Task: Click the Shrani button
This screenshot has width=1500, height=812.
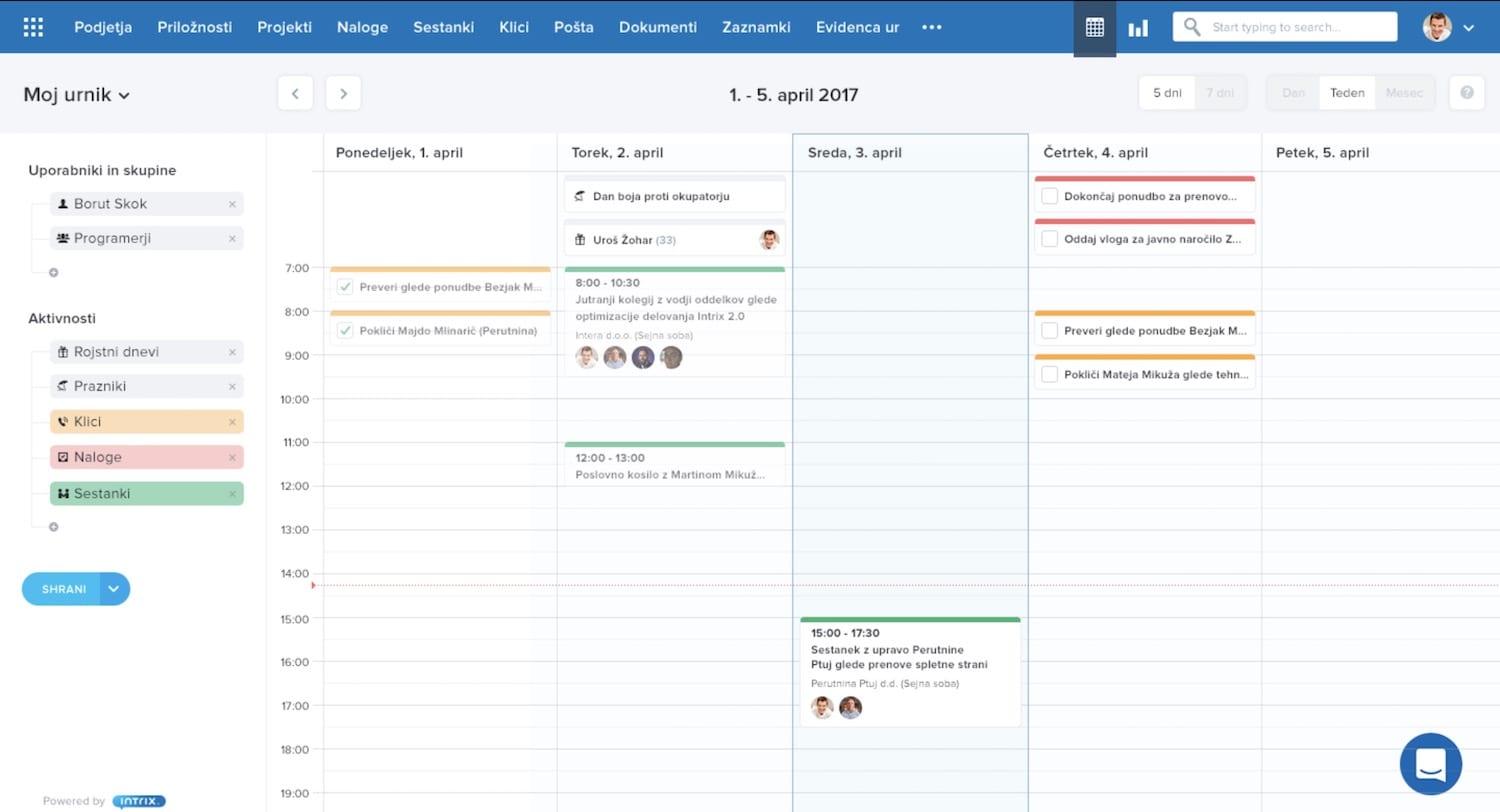Action: (62, 589)
